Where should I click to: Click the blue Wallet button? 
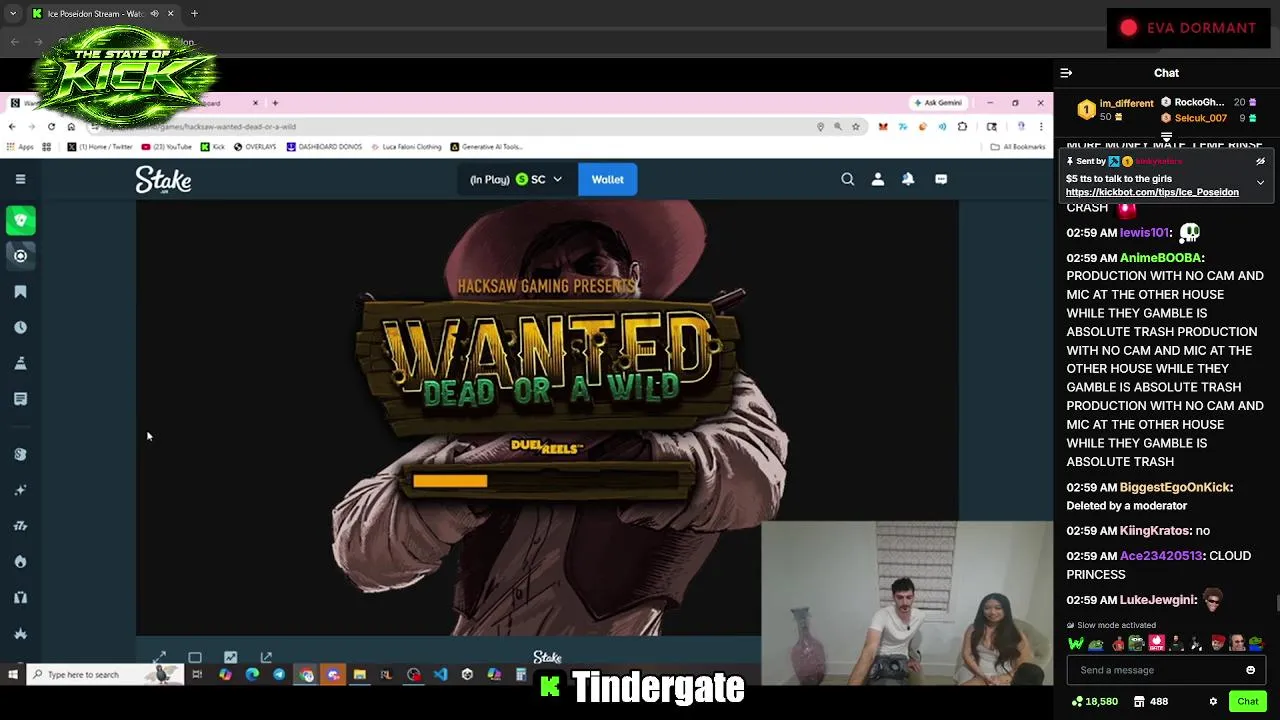(607, 179)
